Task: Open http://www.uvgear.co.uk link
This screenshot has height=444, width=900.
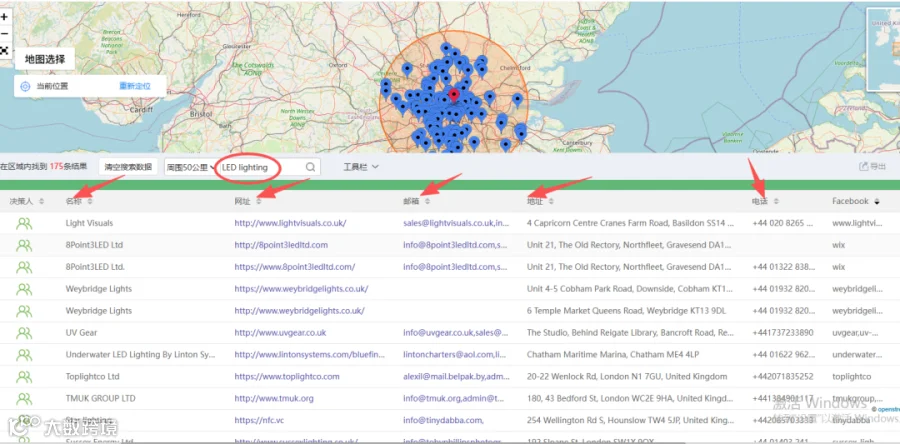Action: [280, 332]
